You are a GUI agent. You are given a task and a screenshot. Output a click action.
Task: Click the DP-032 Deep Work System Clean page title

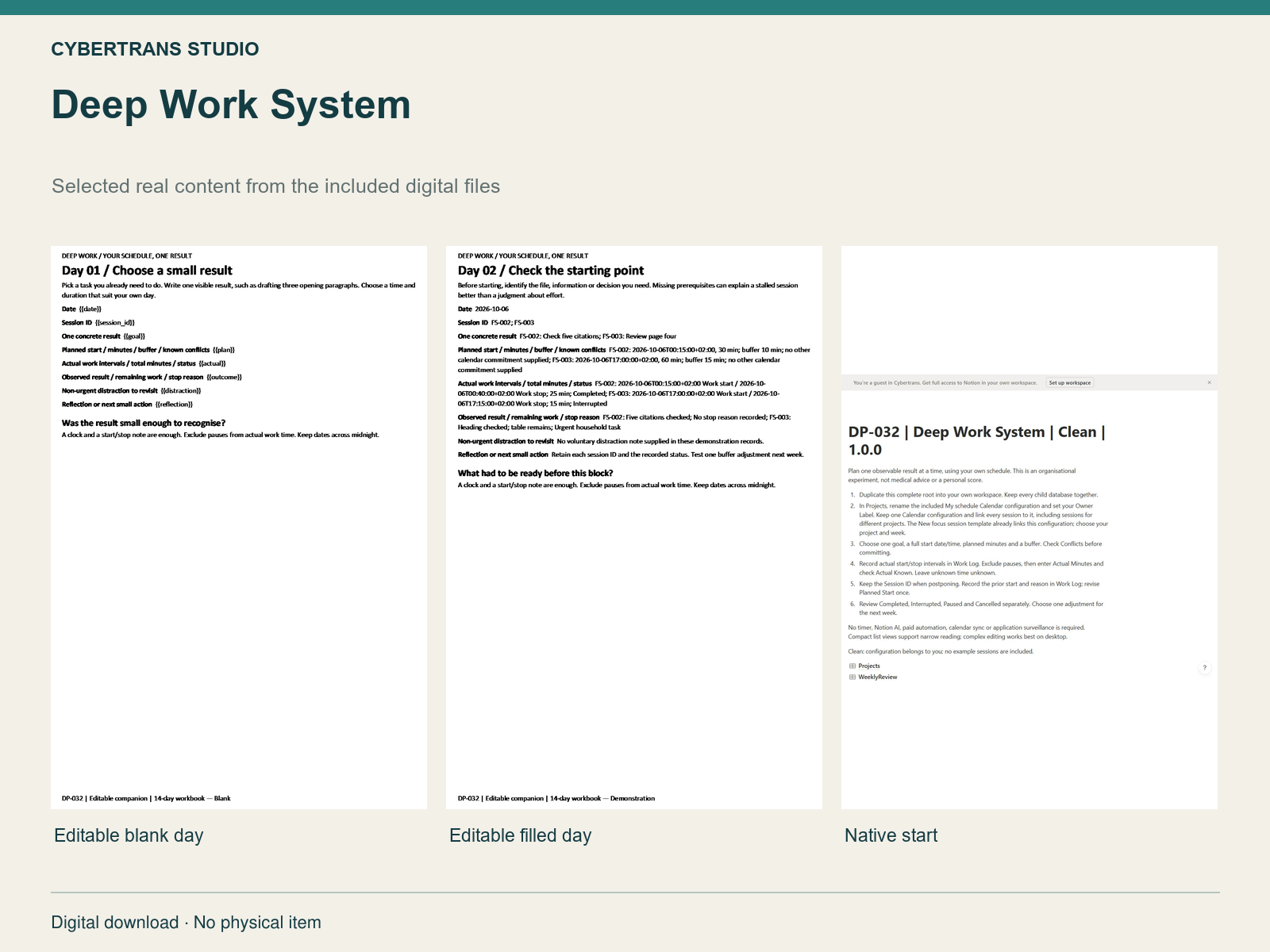tap(977, 440)
